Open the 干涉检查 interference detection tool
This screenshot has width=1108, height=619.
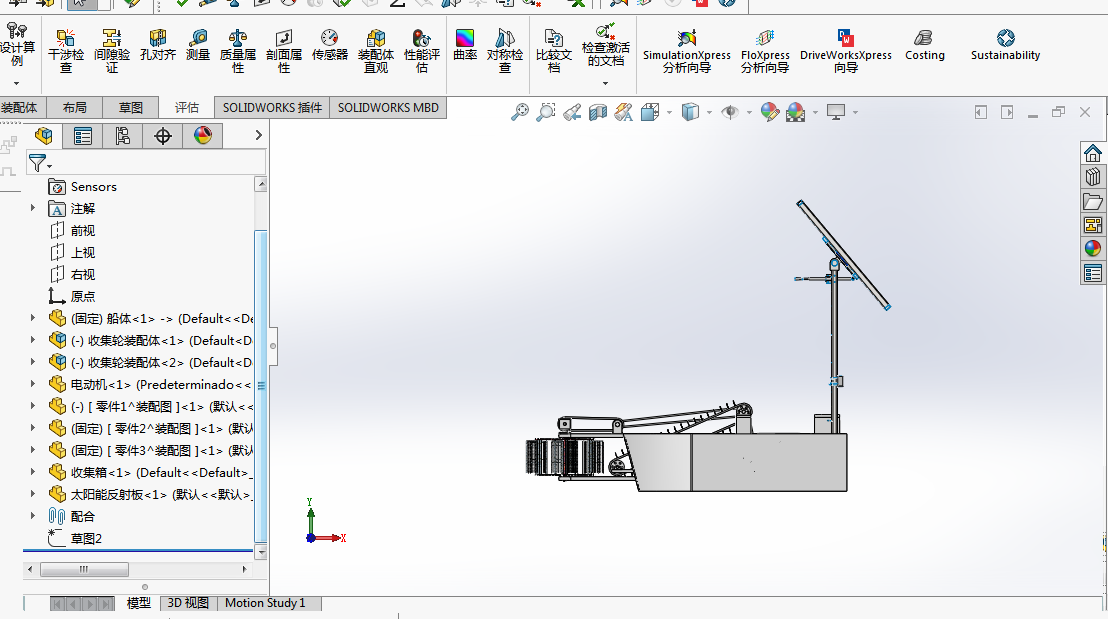pyautogui.click(x=66, y=51)
